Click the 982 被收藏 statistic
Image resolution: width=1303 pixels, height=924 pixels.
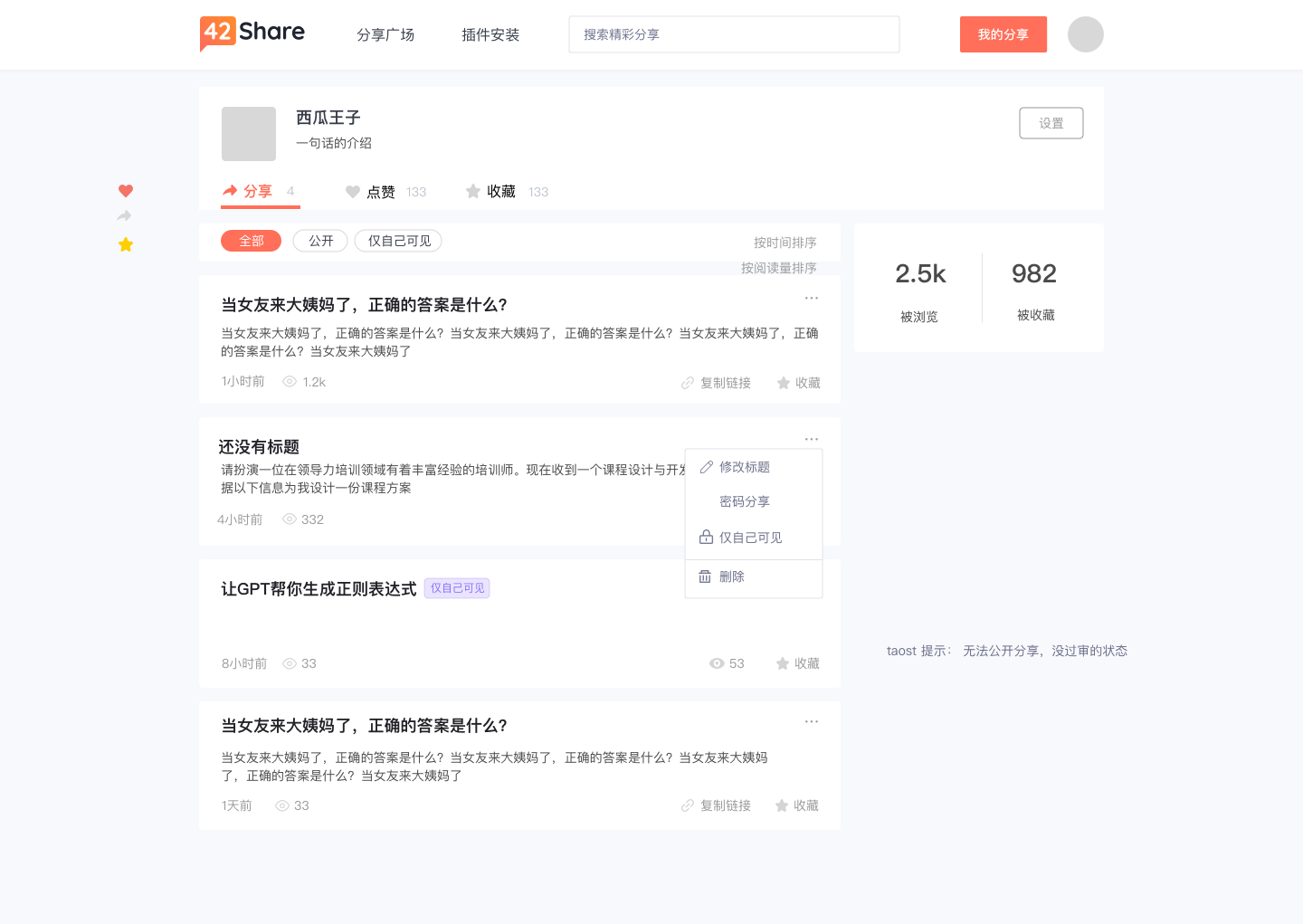click(1034, 291)
